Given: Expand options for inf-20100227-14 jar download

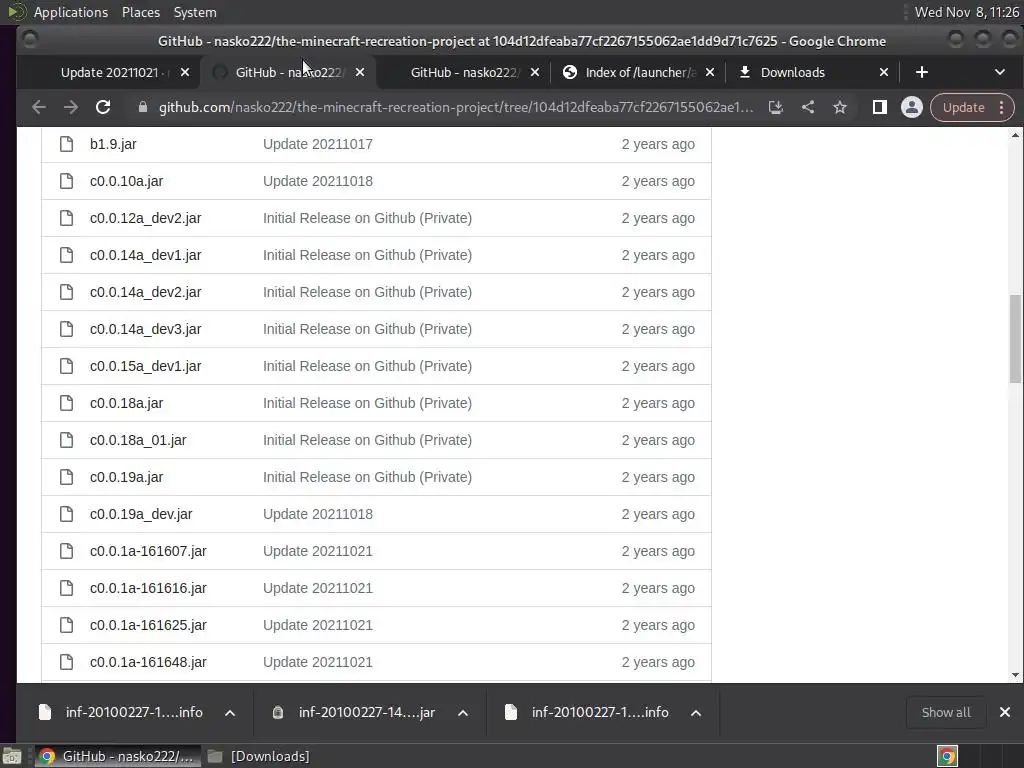Looking at the screenshot, I should 463,712.
